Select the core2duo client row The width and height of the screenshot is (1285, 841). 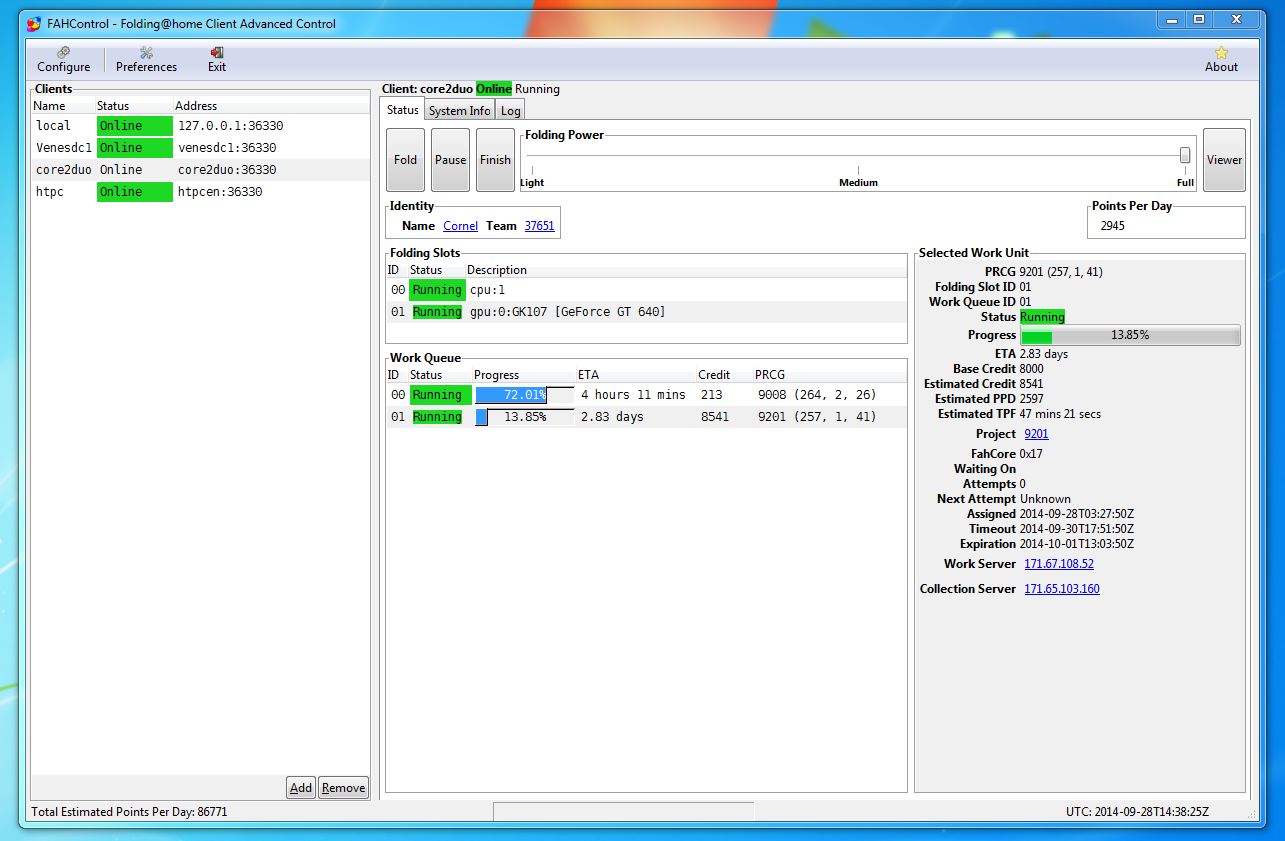(x=200, y=170)
